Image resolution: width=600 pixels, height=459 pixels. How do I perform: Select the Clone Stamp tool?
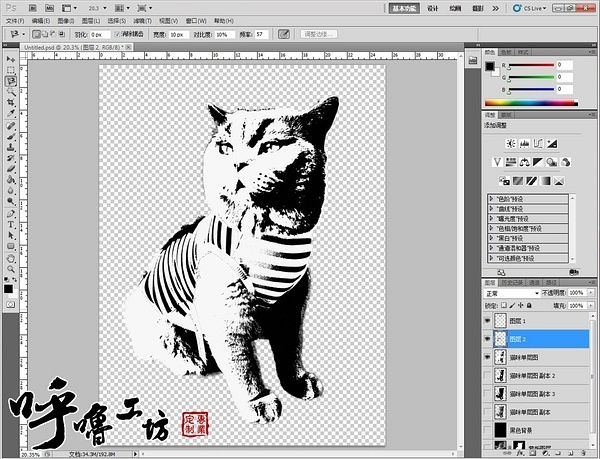click(x=11, y=147)
